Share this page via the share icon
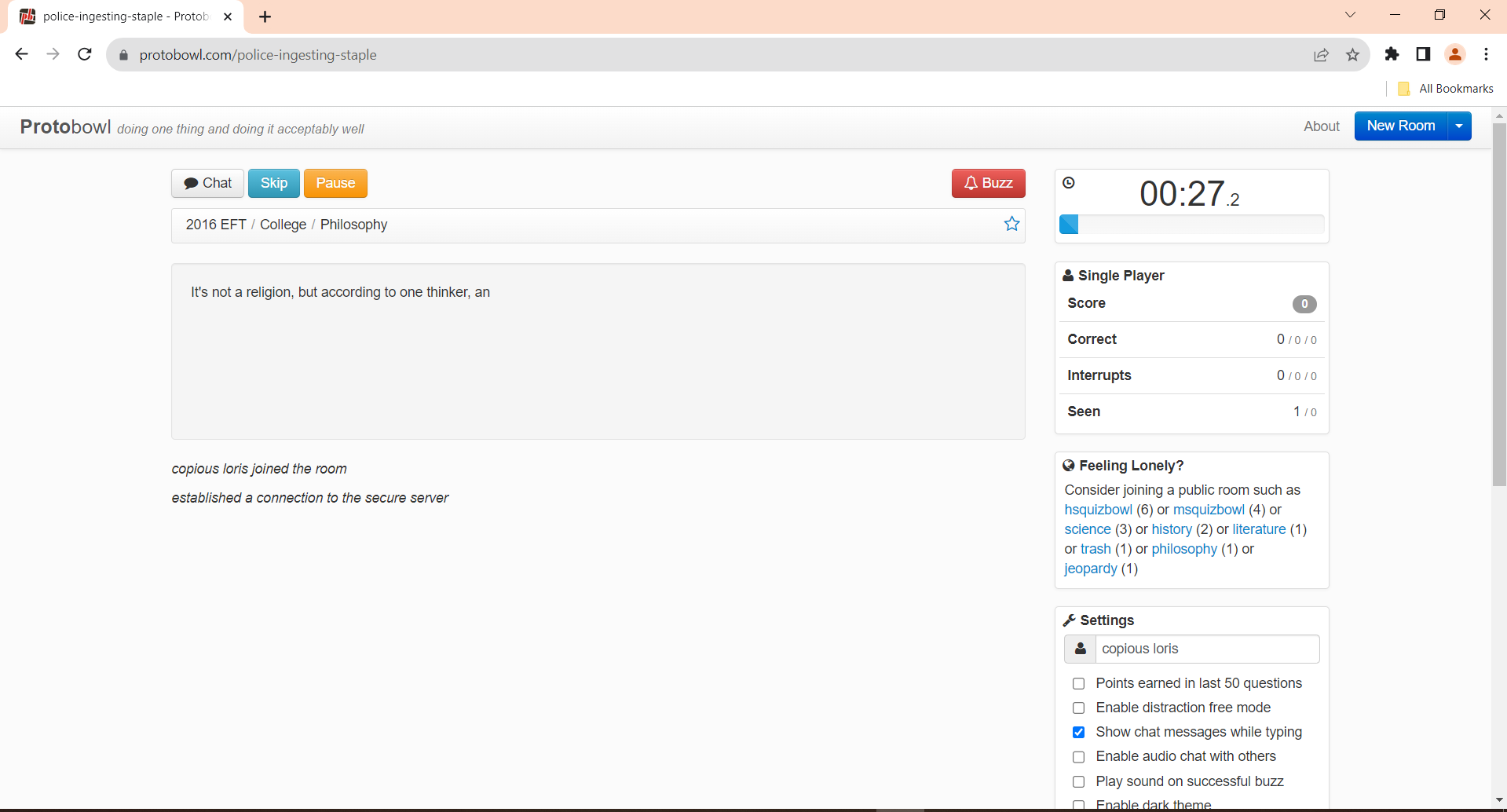Screen dimensions: 1507x812 (1322, 55)
